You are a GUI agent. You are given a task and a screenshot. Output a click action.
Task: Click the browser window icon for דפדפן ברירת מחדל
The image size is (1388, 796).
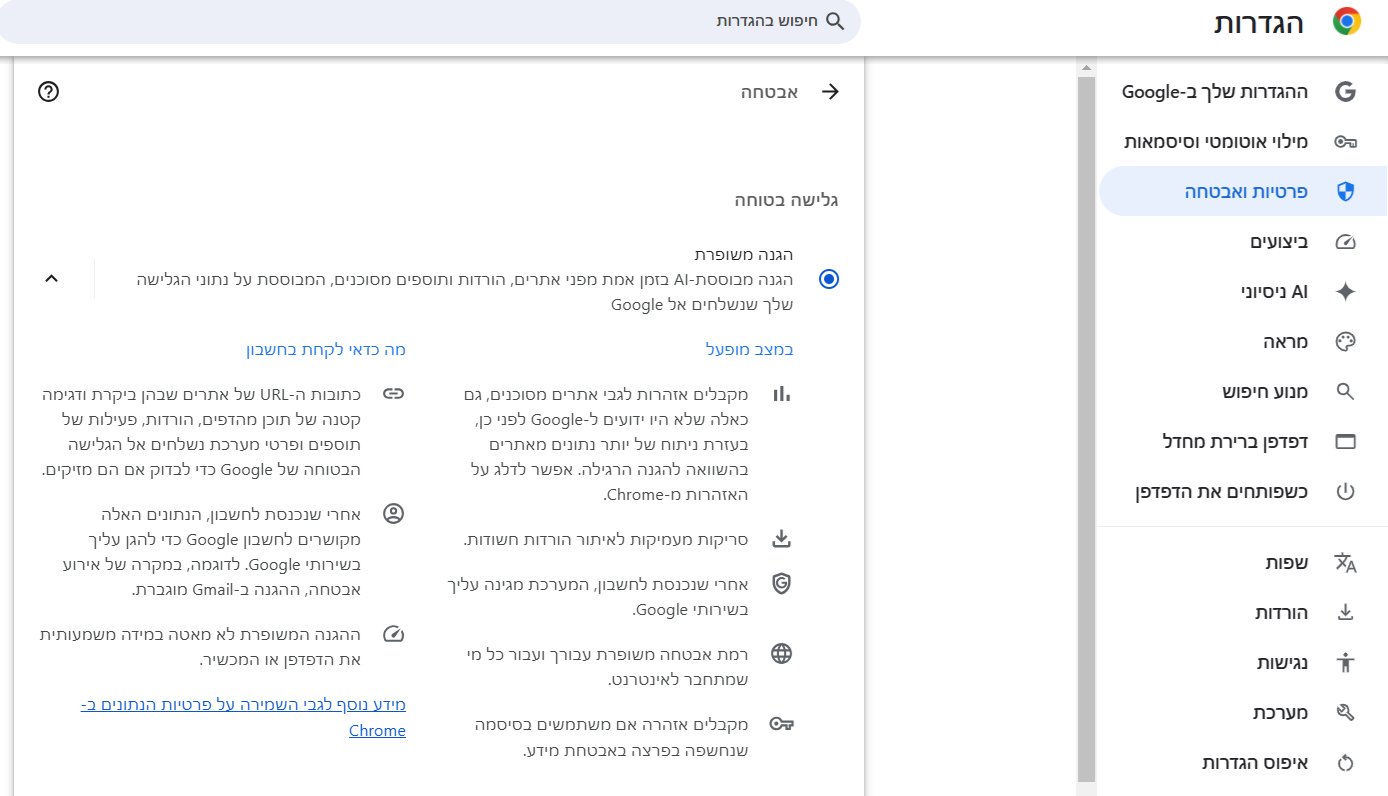click(1345, 442)
